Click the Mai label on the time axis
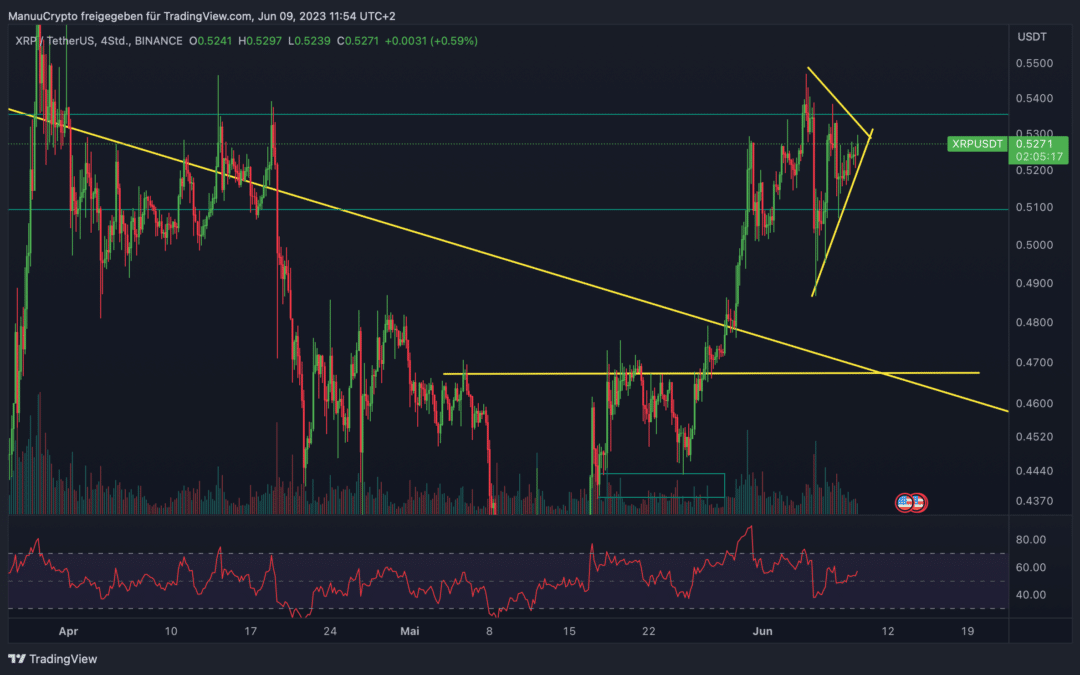1080x675 pixels. click(410, 632)
